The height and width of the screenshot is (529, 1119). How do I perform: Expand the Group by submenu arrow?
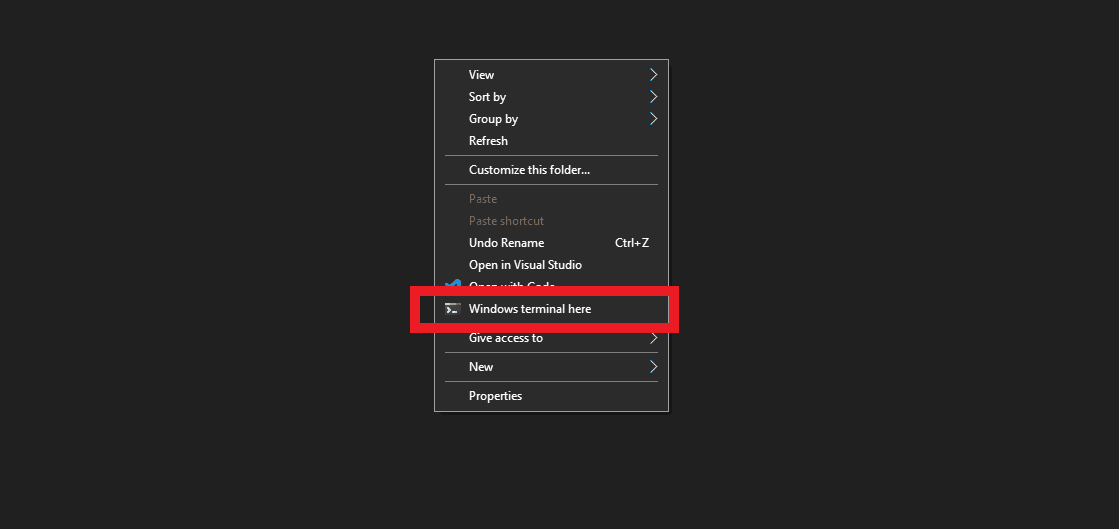pos(653,119)
